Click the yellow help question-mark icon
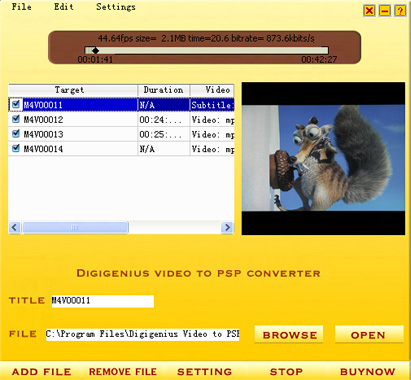The width and height of the screenshot is (411, 380). point(400,11)
